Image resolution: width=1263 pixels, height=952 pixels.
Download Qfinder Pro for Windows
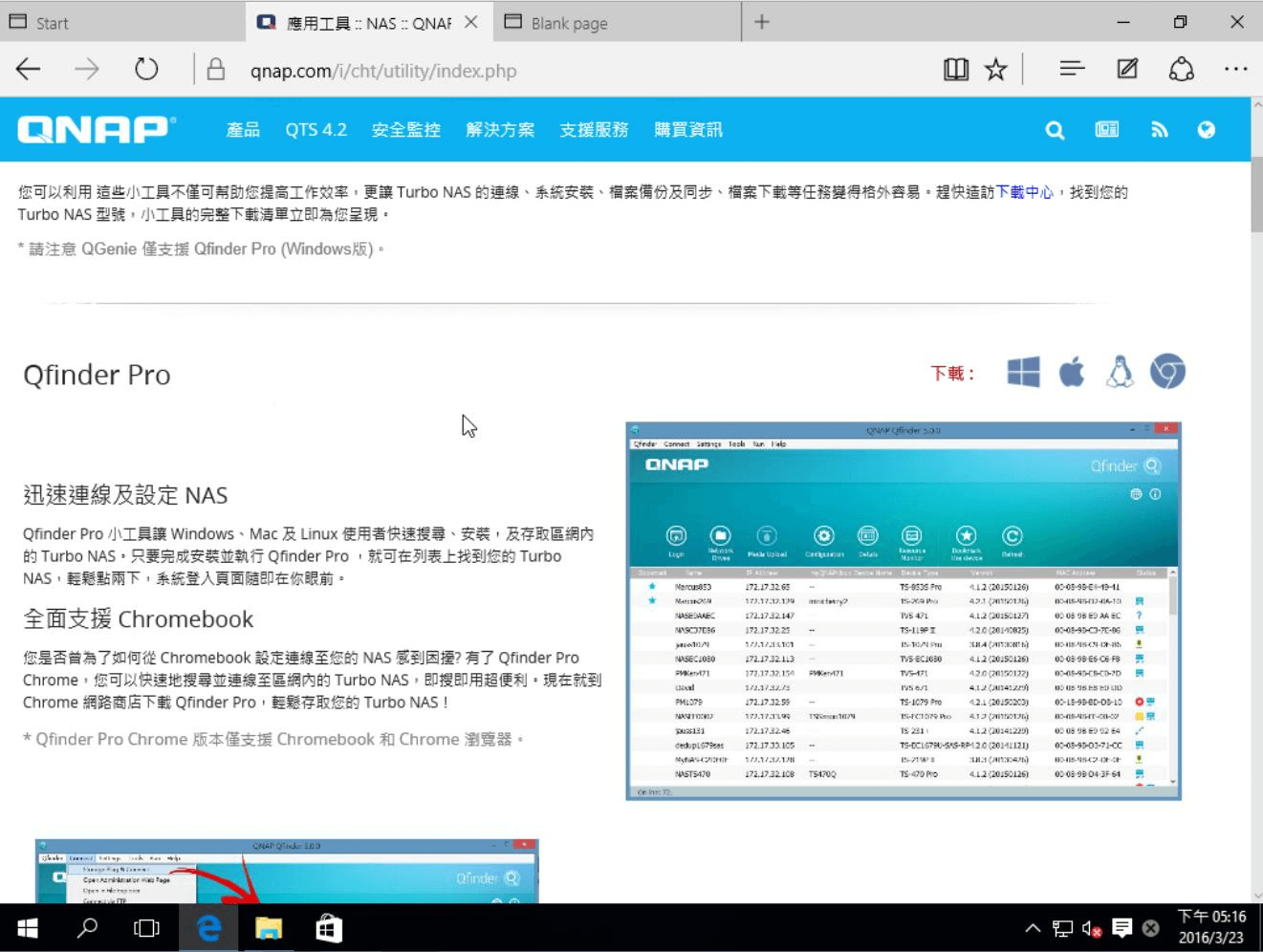click(1023, 372)
